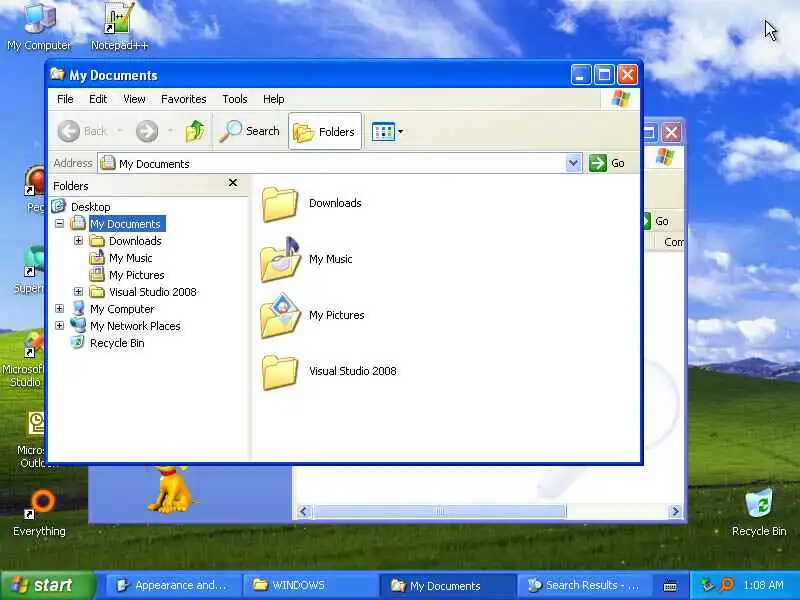Click the Notepad++ desktop shortcut
This screenshot has width=800, height=600.
[119, 27]
